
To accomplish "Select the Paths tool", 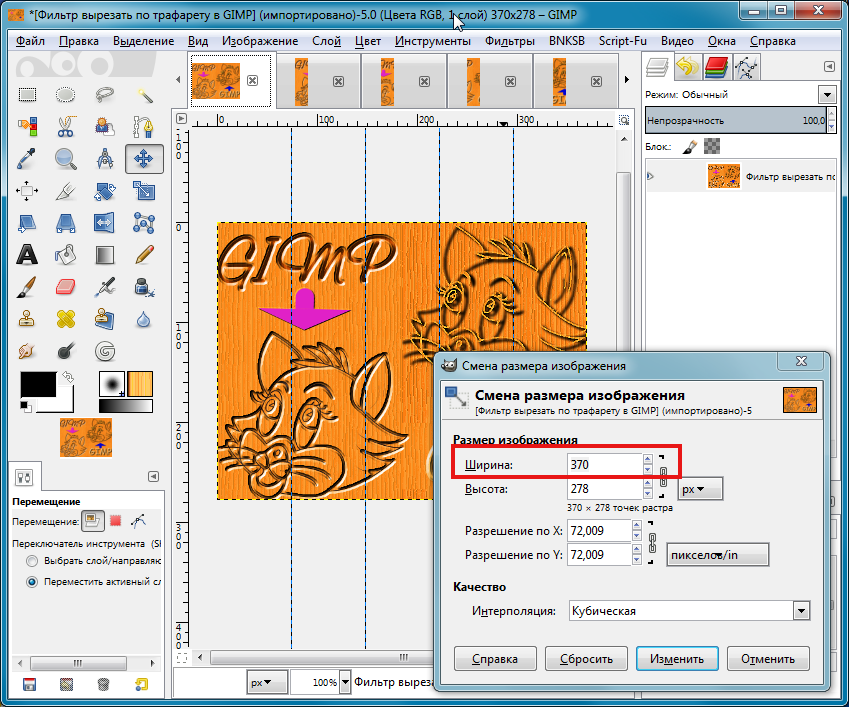I will [144, 127].
